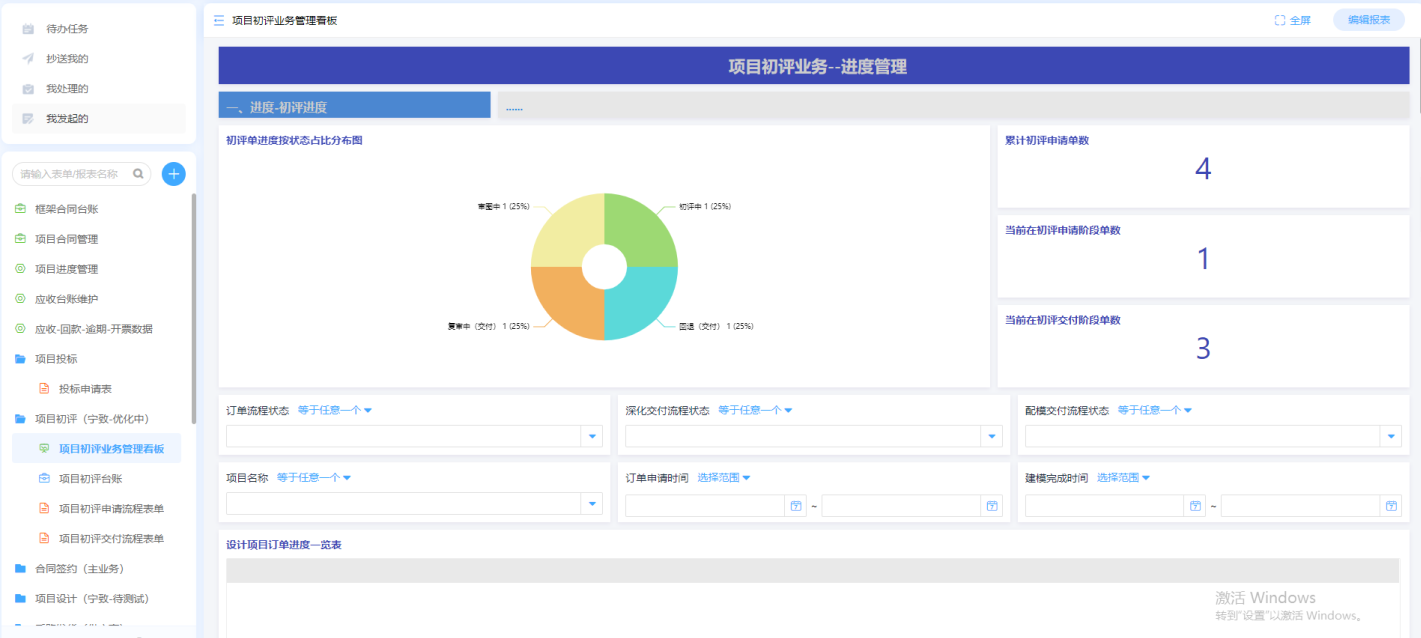1421x638 pixels.
Task: Select the 进度-初评进度 tab
Action: click(x=354, y=106)
